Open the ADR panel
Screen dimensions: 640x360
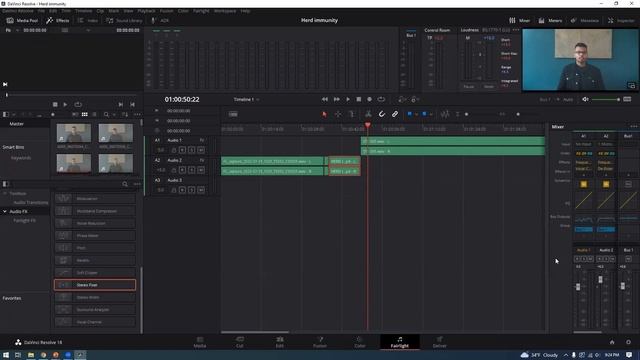pos(160,20)
